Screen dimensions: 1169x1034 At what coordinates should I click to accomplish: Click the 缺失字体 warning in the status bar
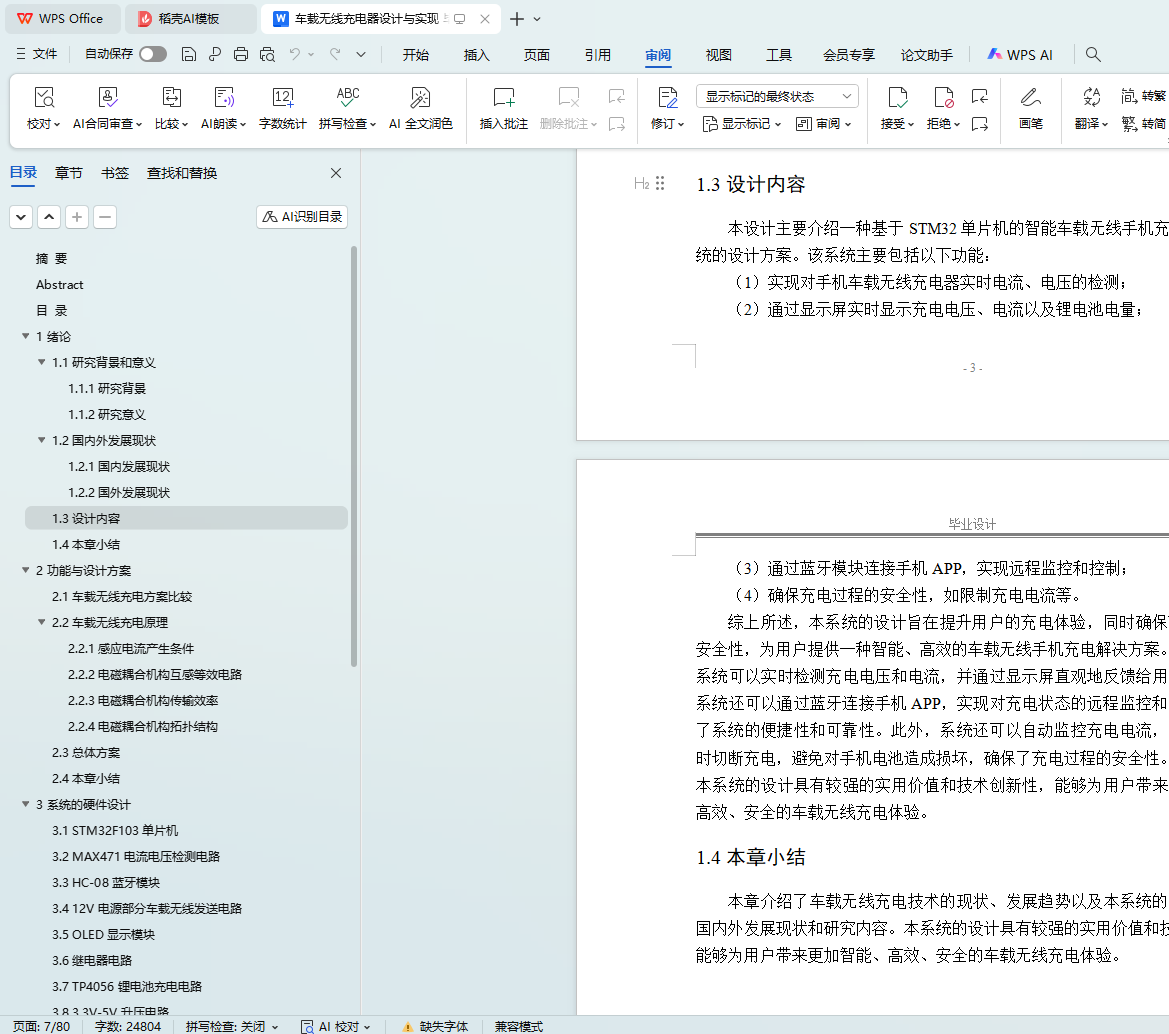click(x=435, y=1026)
